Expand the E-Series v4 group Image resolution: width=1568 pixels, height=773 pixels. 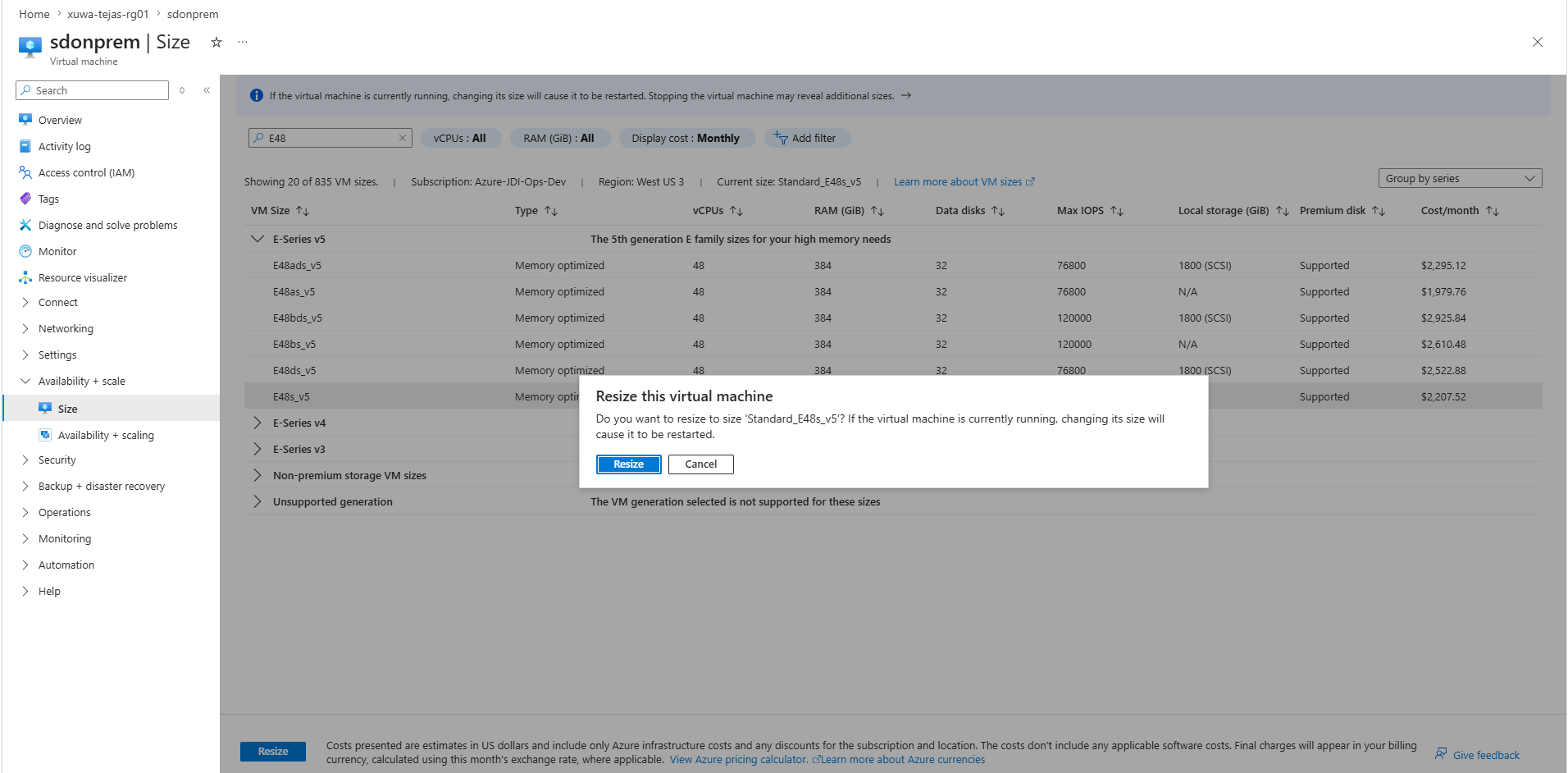tap(258, 423)
